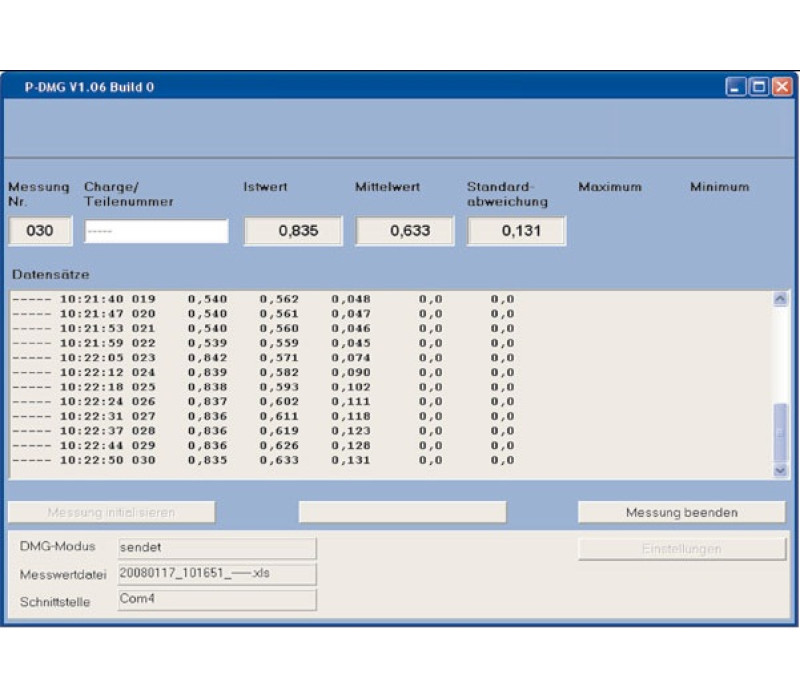Click the Minimum column label
Image resolution: width=800 pixels, height=700 pixels.
pos(720,187)
